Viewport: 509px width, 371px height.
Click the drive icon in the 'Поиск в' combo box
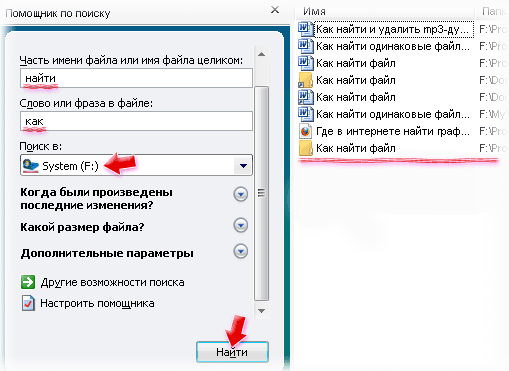point(31,165)
